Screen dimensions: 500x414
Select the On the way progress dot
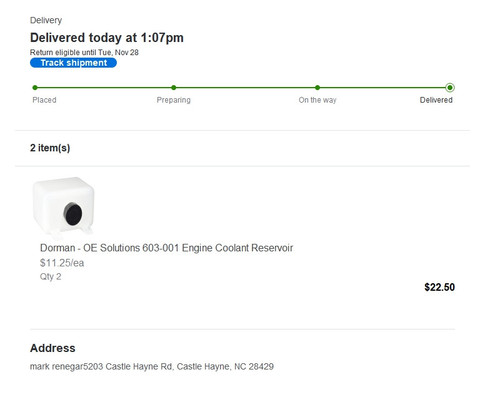coord(317,88)
